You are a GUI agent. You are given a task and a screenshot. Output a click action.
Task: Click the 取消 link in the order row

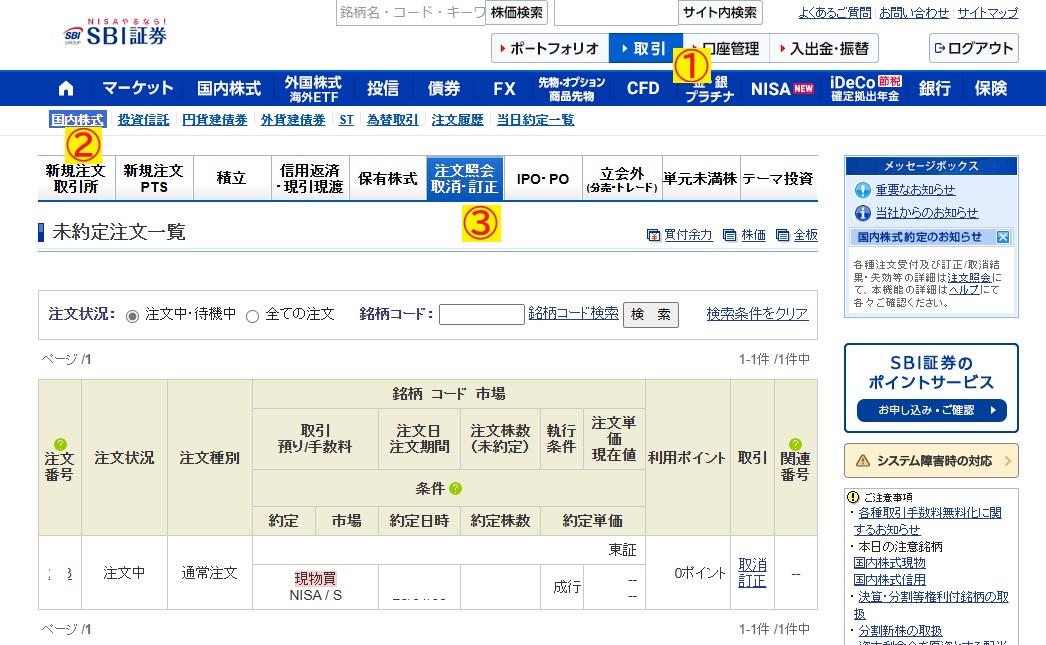[752, 565]
